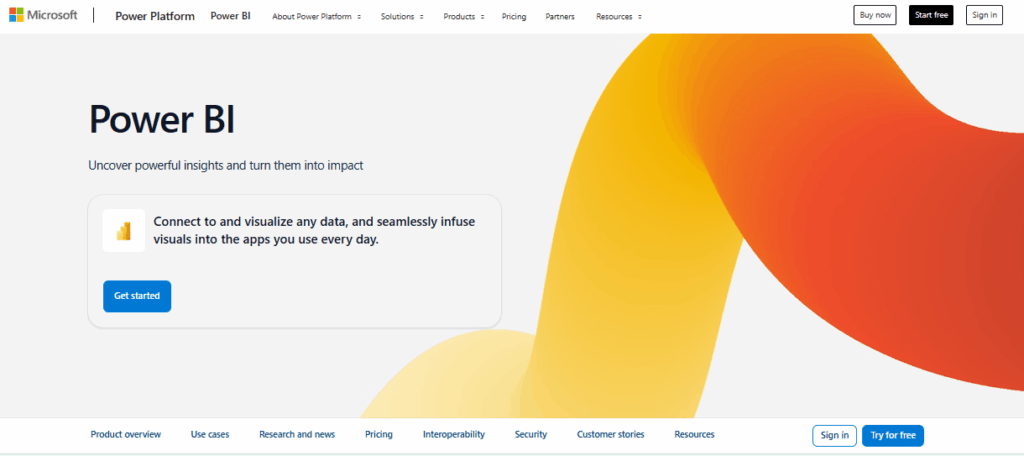Open the Resources dropdown in top navigation

coord(619,17)
